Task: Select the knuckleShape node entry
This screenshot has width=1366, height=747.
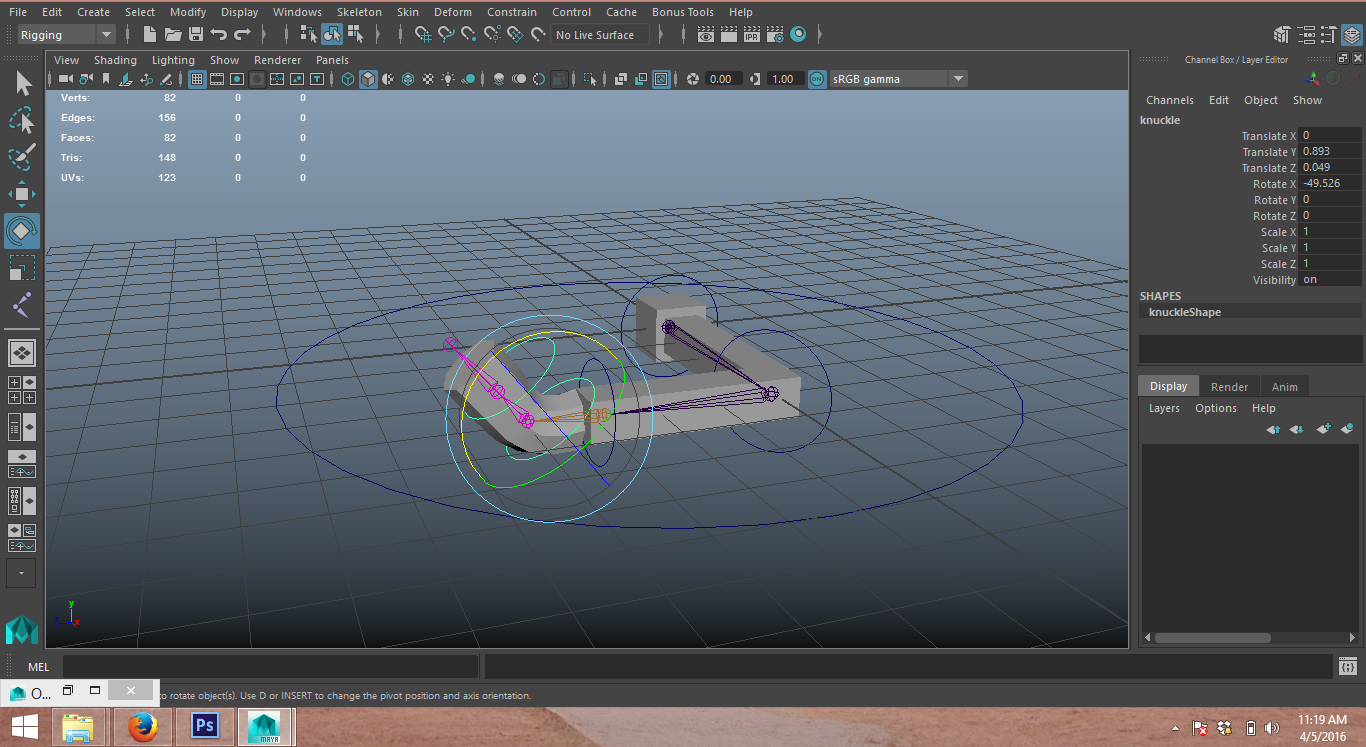Action: (1250, 312)
